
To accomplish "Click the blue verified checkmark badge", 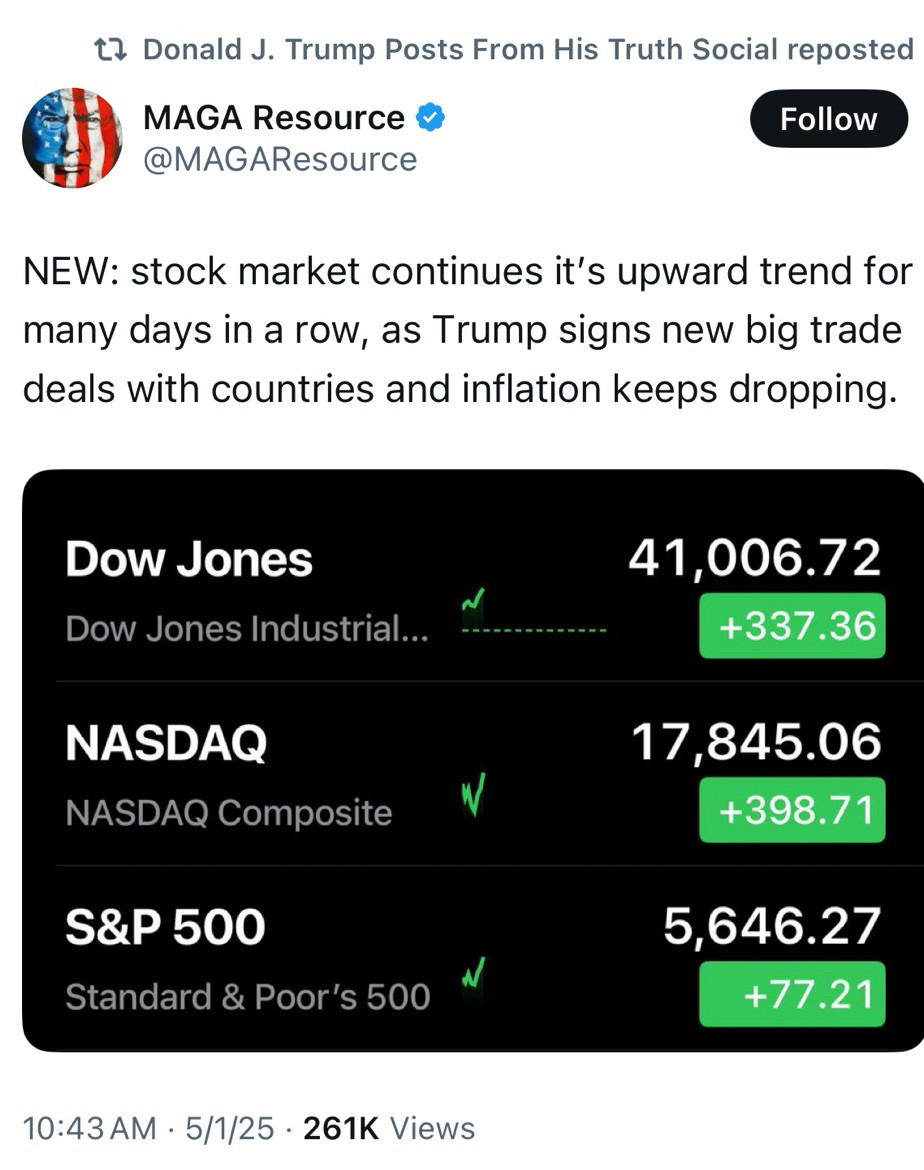I will [x=430, y=118].
